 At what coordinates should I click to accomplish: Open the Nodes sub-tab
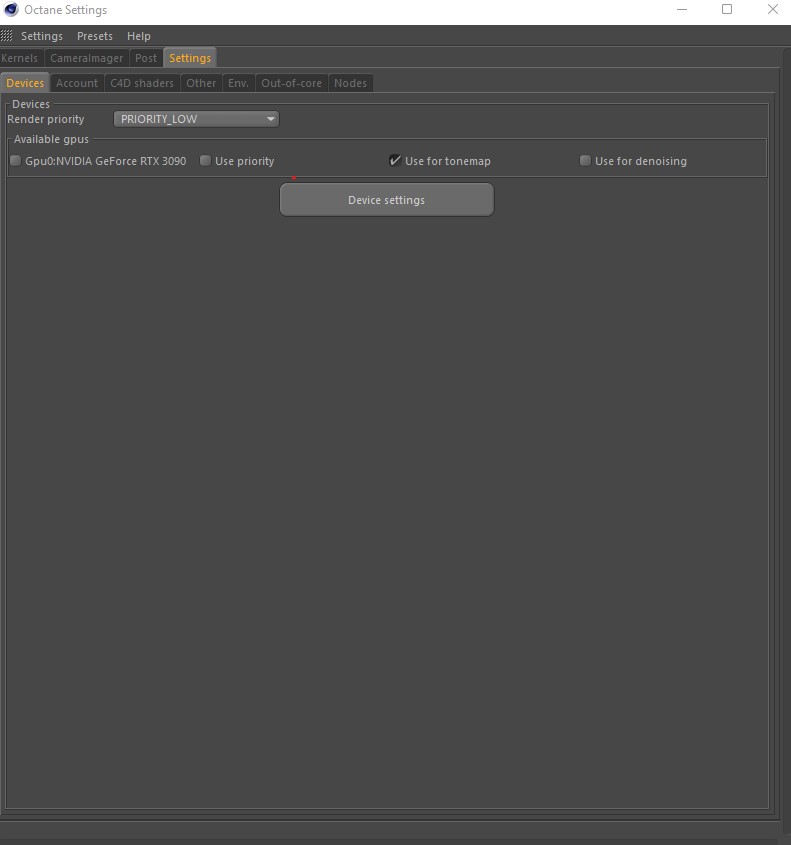tap(350, 83)
